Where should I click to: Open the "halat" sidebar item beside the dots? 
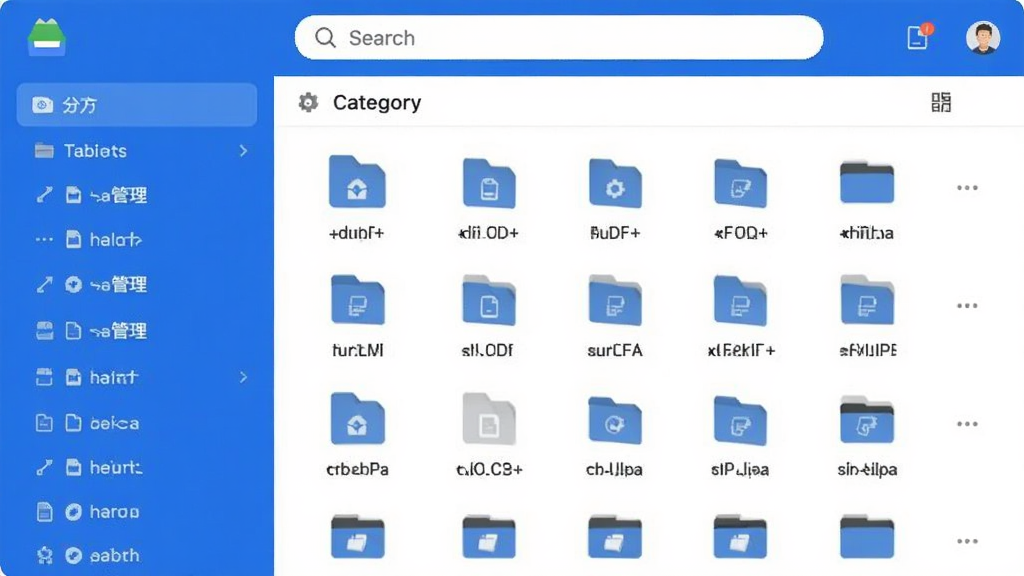pos(137,240)
